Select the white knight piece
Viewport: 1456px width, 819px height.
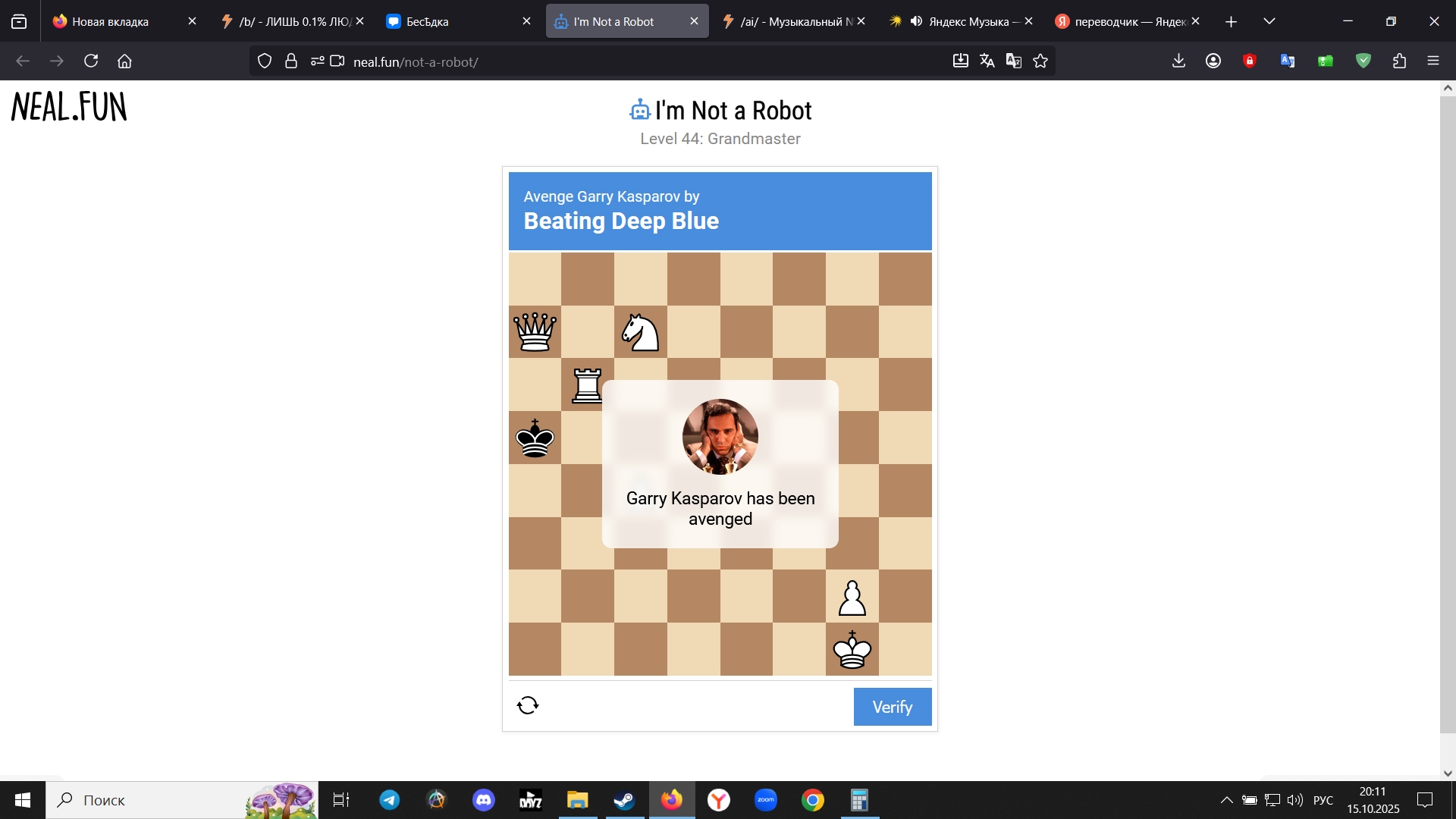pos(640,332)
